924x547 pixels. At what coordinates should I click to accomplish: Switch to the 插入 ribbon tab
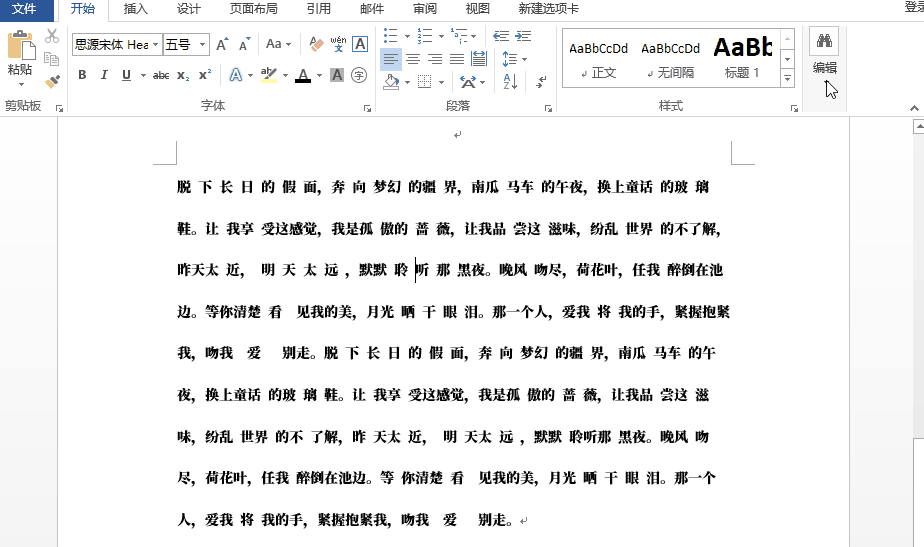click(135, 9)
